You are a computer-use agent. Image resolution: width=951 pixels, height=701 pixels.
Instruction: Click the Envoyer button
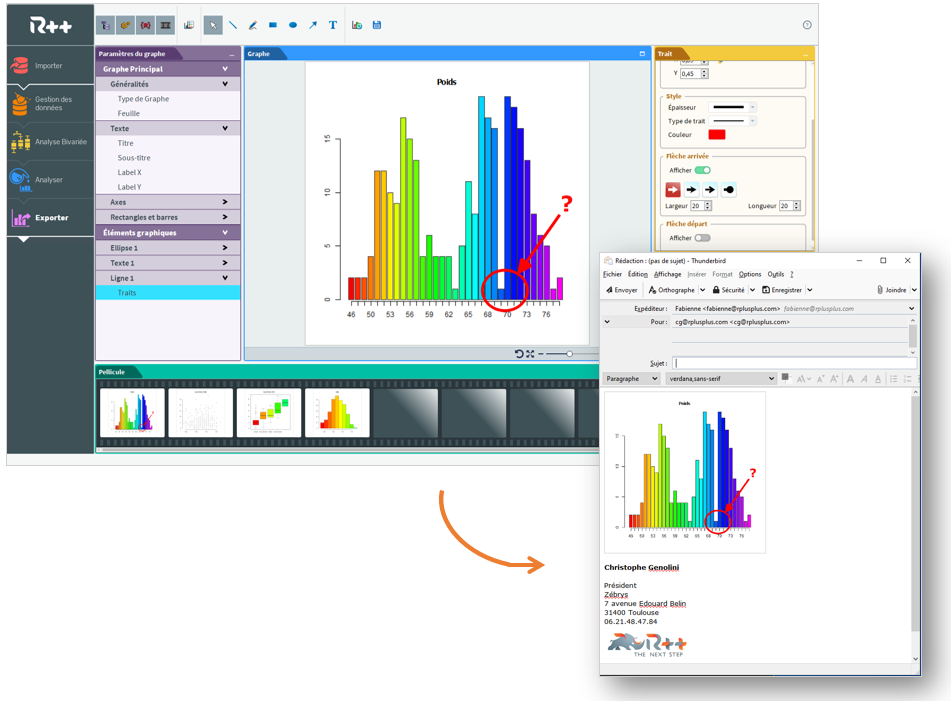pos(622,290)
